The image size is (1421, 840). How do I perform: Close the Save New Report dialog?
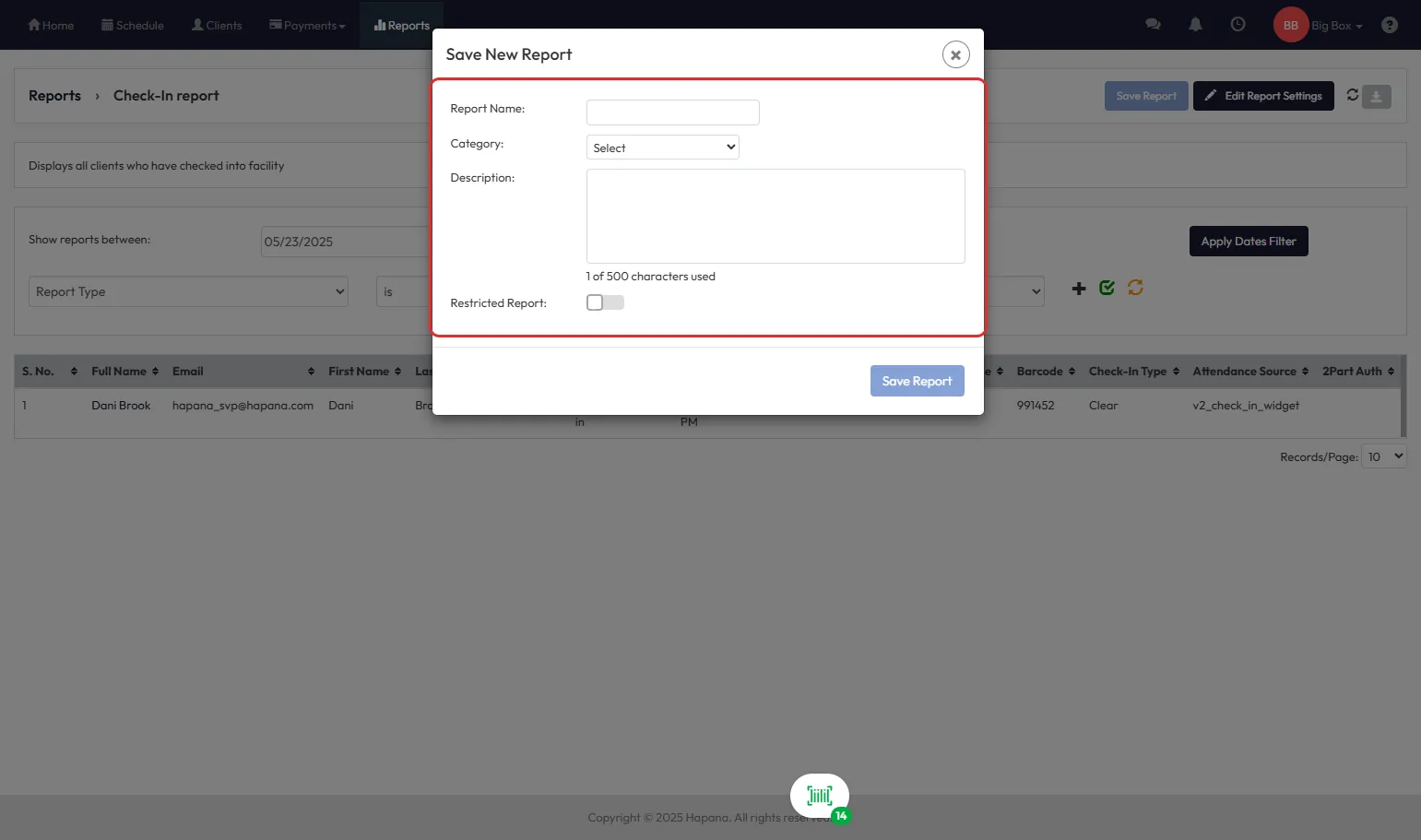coord(955,55)
